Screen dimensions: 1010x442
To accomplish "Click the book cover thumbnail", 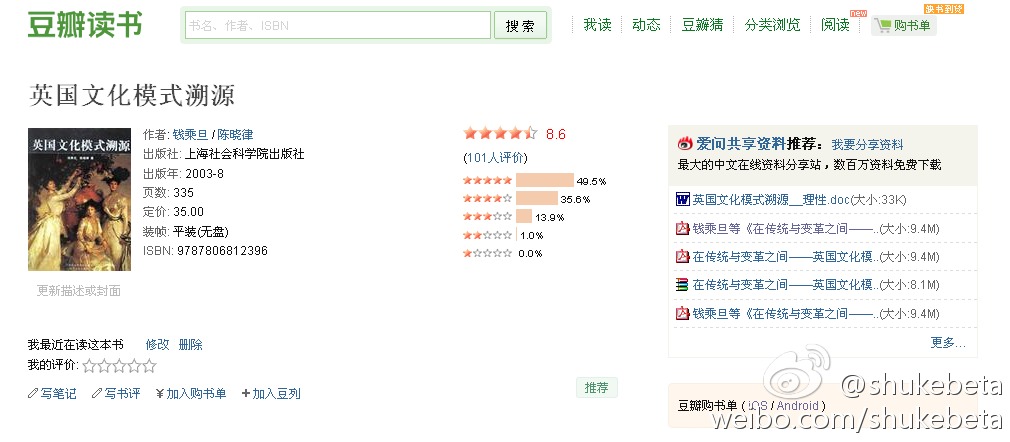I will (x=65, y=199).
